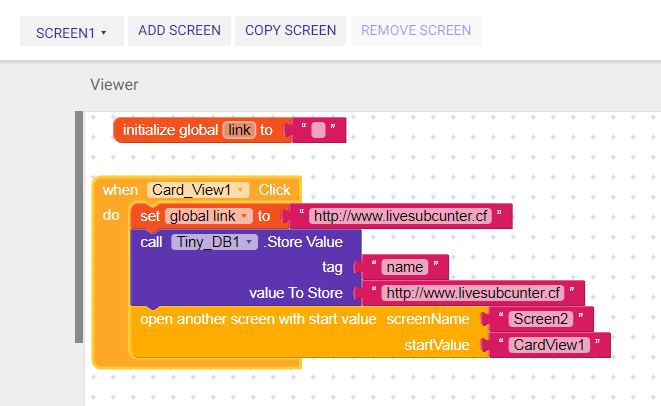Edit the variable name field 'link'
Viewport: 661px width, 406px height.
(239, 130)
